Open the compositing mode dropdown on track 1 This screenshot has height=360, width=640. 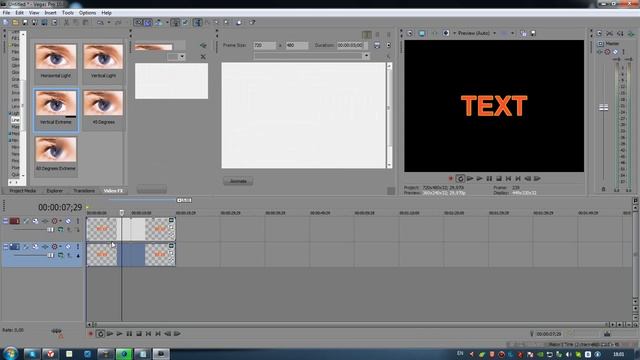(60, 230)
